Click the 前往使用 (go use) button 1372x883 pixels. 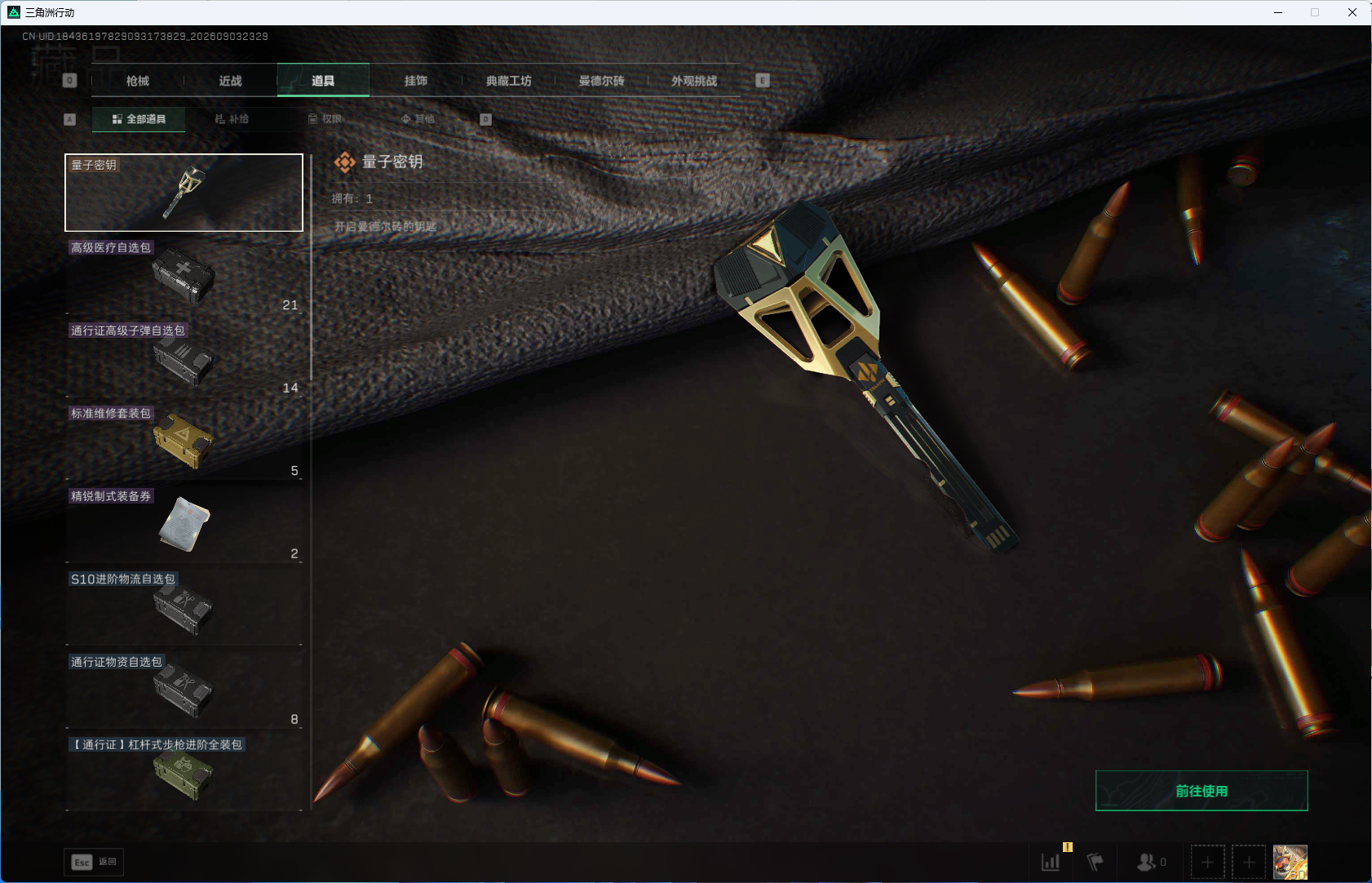(1202, 791)
